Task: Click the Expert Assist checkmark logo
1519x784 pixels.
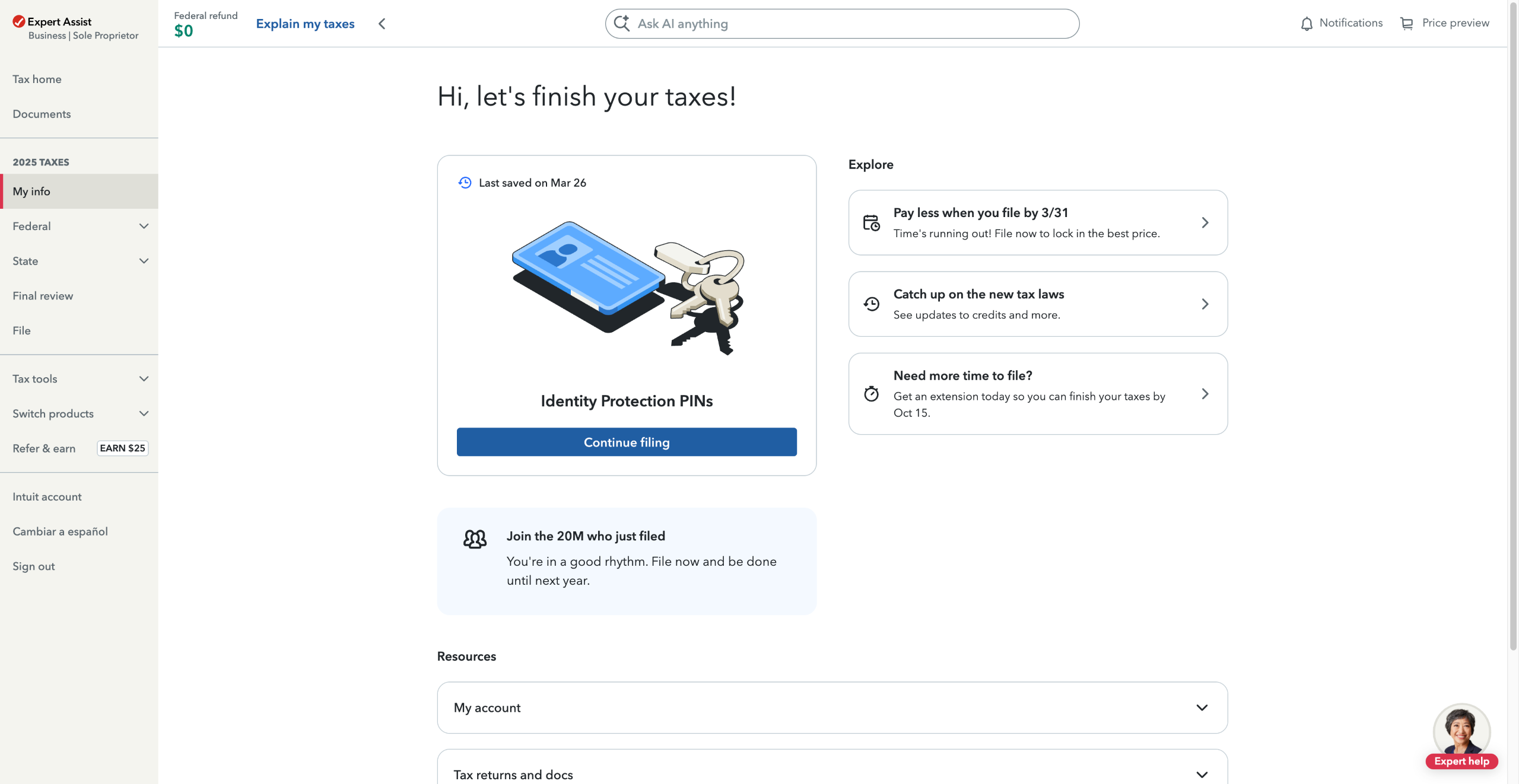Action: point(19,22)
